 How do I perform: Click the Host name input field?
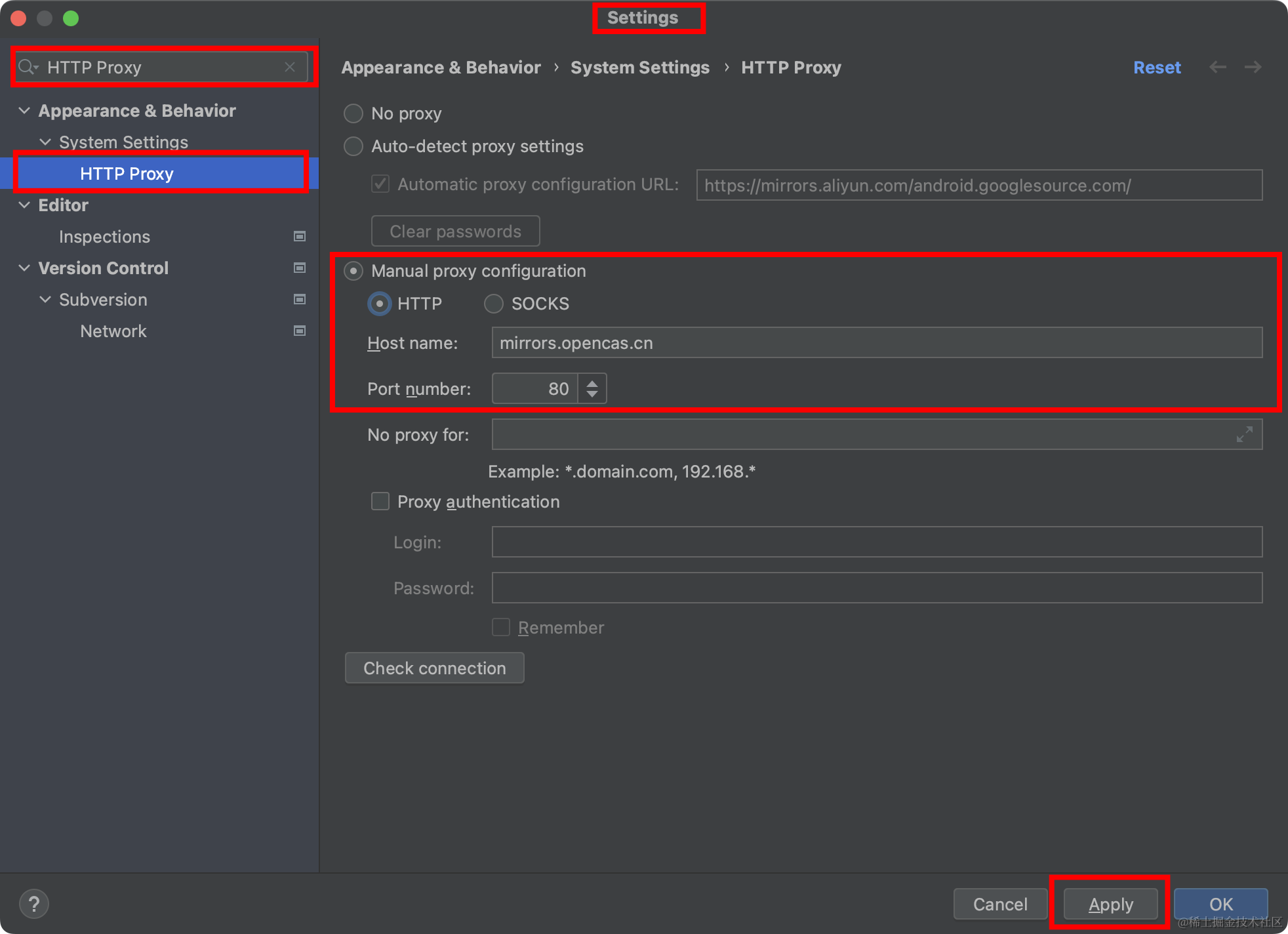pyautogui.click(x=877, y=342)
